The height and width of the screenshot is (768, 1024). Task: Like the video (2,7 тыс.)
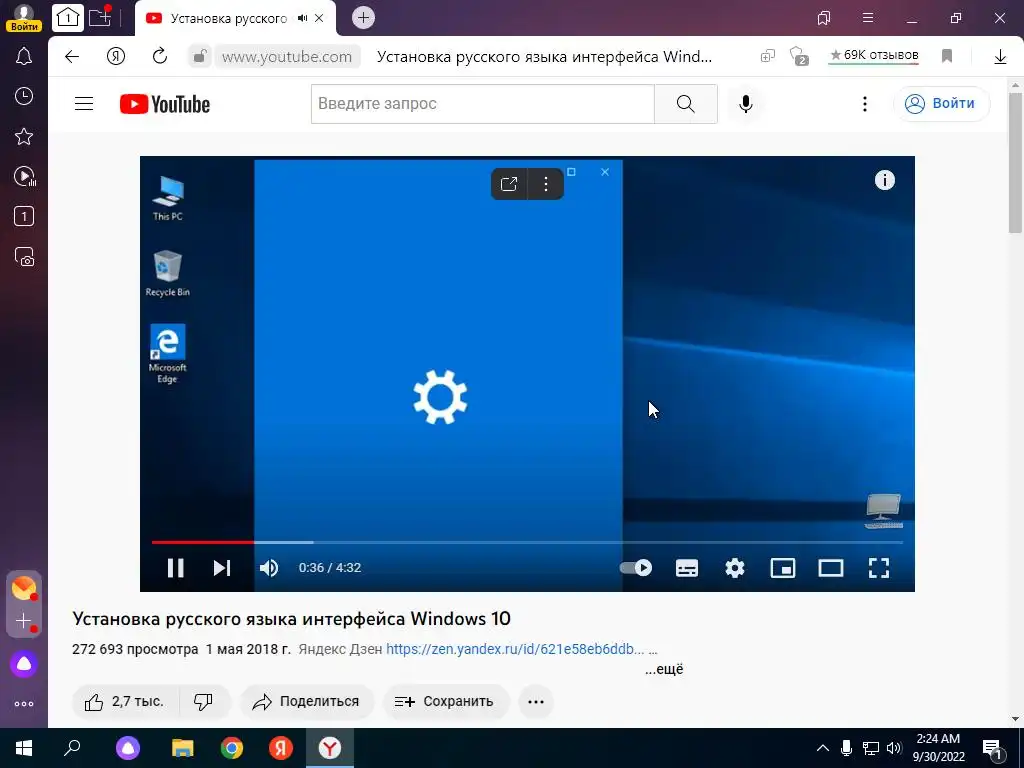point(125,702)
